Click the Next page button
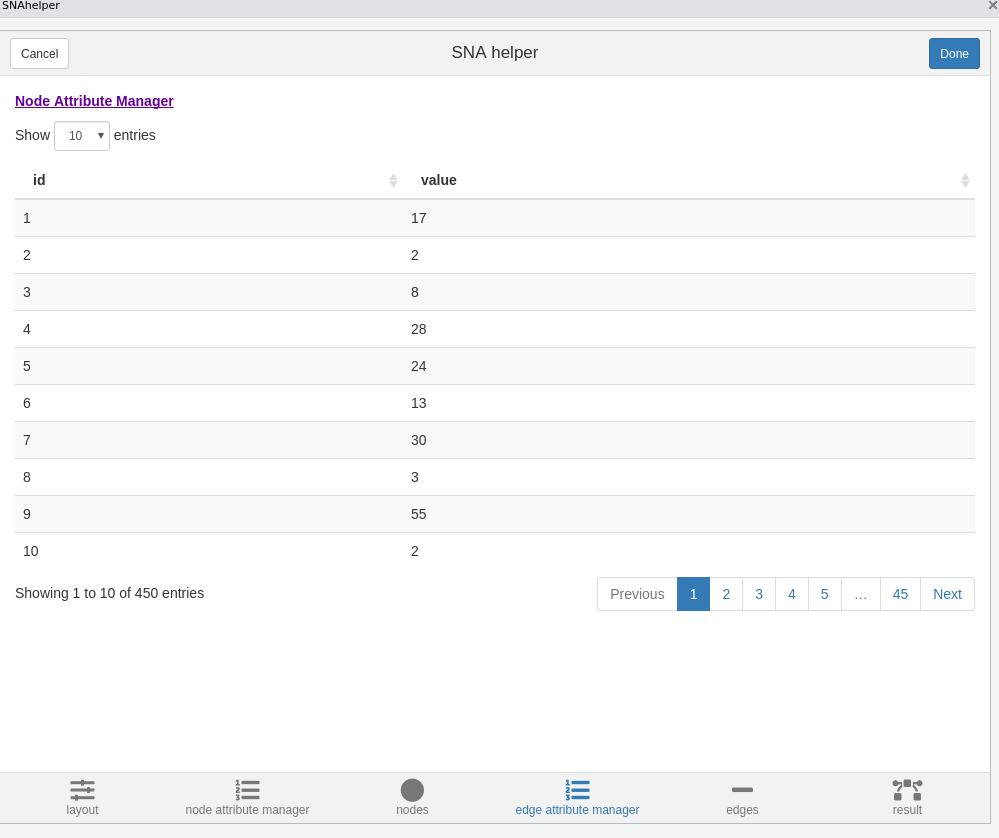The height and width of the screenshot is (838, 999). click(x=947, y=594)
